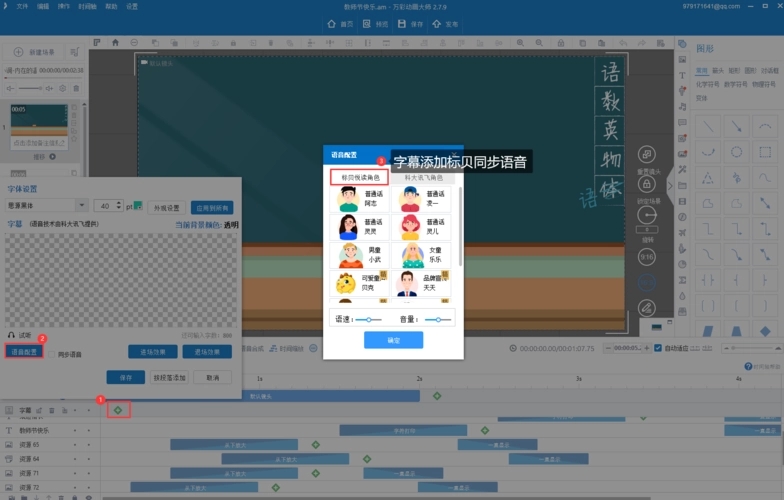784x500 pixels.
Task: Click the 取消 button in font settings
Action: [212, 378]
